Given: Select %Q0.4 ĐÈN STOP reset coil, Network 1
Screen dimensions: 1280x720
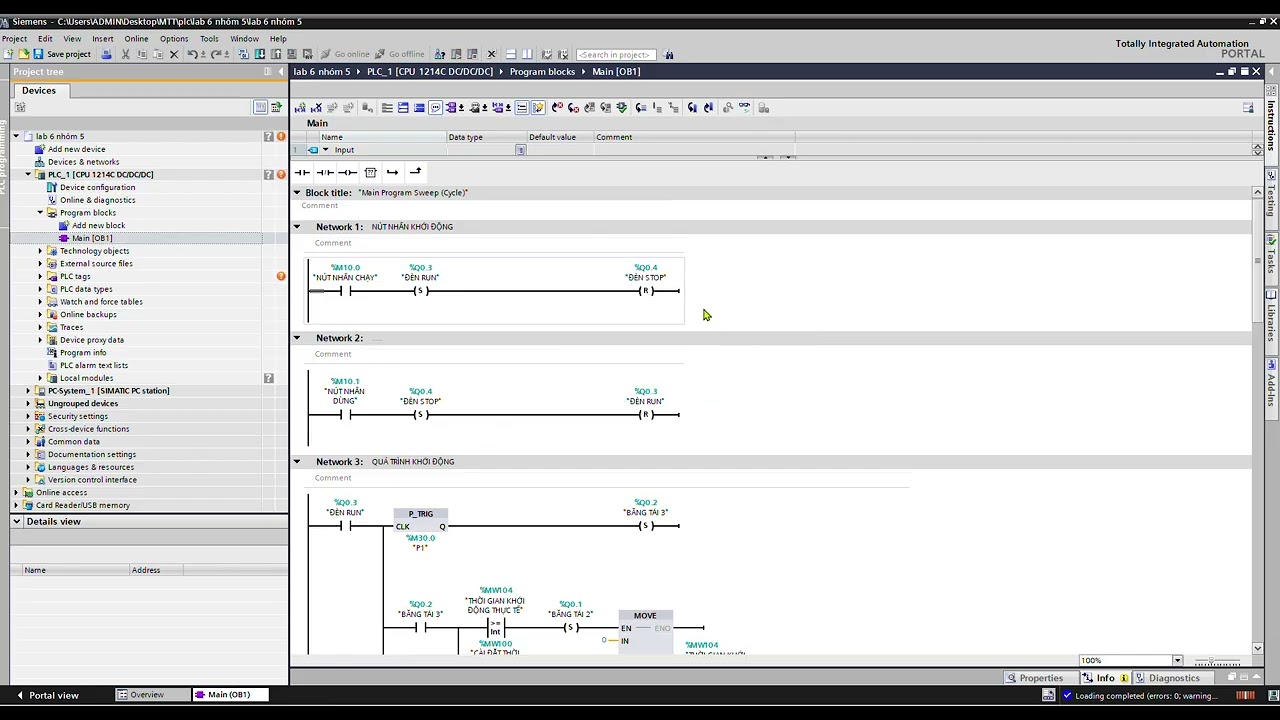Looking at the screenshot, I should (x=646, y=291).
